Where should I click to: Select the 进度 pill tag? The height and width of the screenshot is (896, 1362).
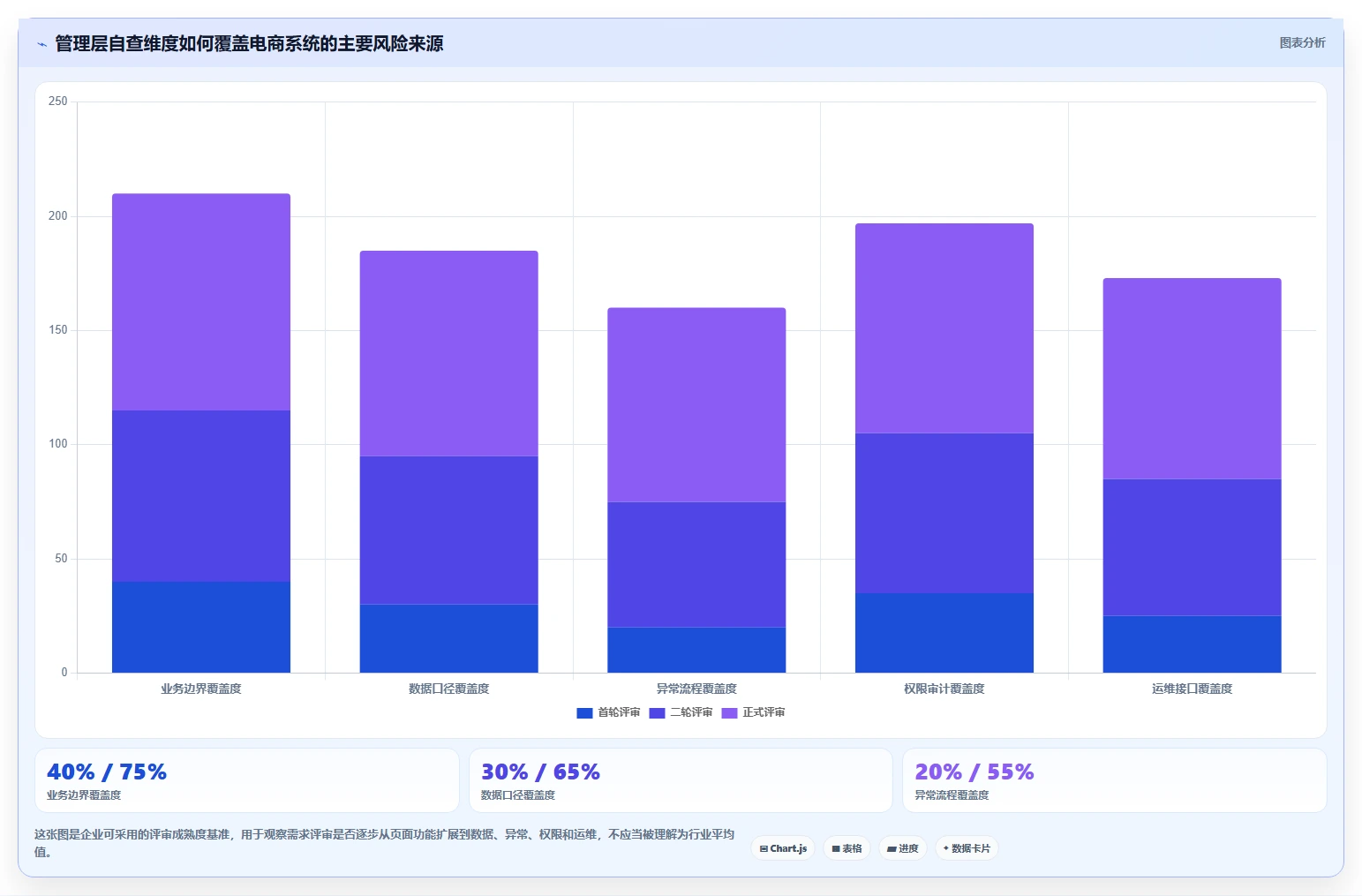[902, 848]
